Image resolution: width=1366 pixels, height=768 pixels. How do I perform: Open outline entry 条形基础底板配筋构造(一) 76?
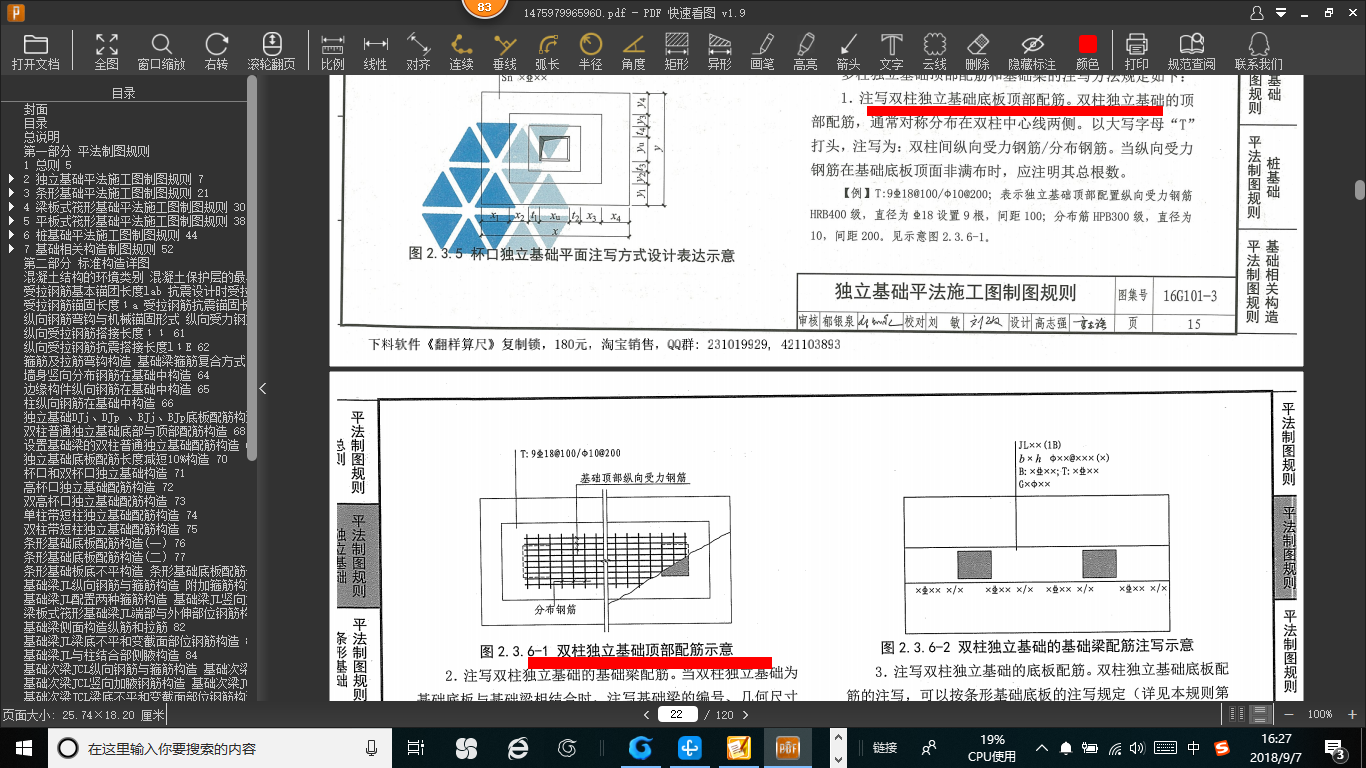pyautogui.click(x=104, y=543)
